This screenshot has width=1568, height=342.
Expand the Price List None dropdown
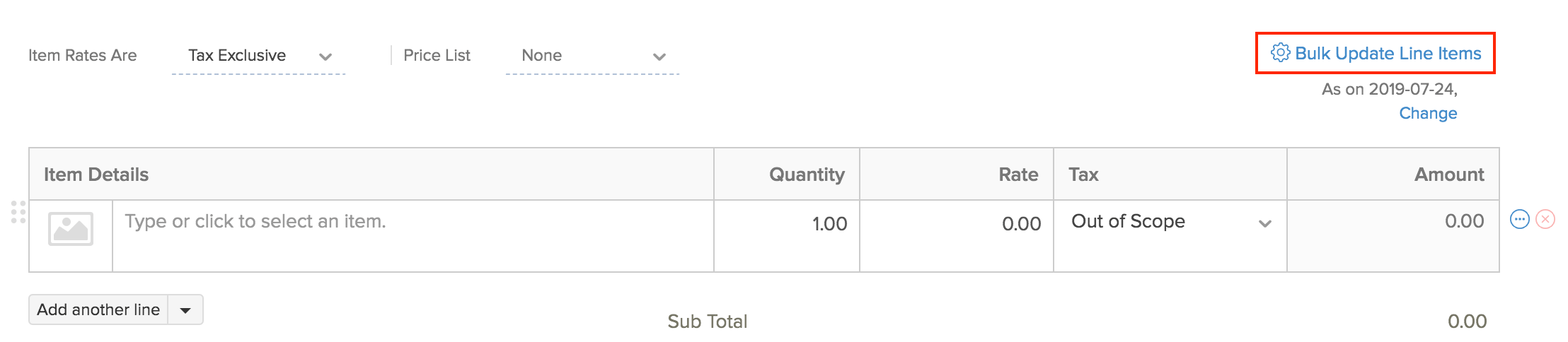593,56
